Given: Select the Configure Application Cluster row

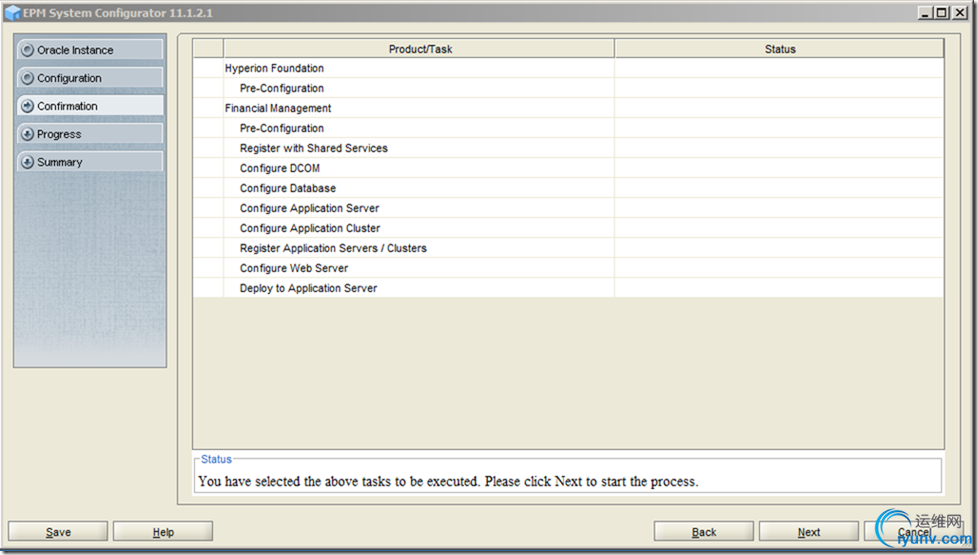Looking at the screenshot, I should 568,228.
